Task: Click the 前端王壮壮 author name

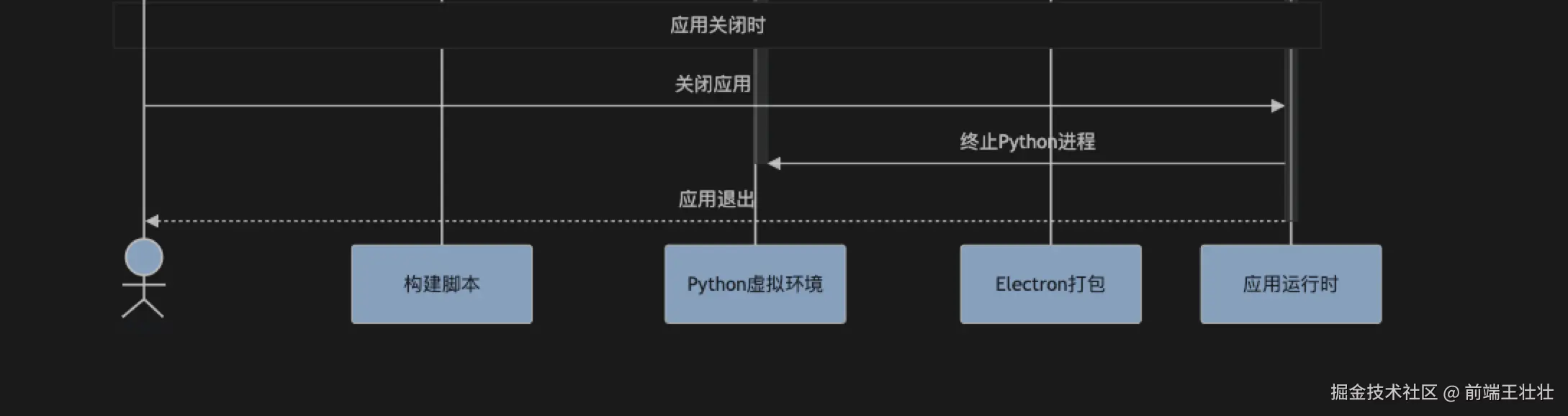Action: [1509, 392]
